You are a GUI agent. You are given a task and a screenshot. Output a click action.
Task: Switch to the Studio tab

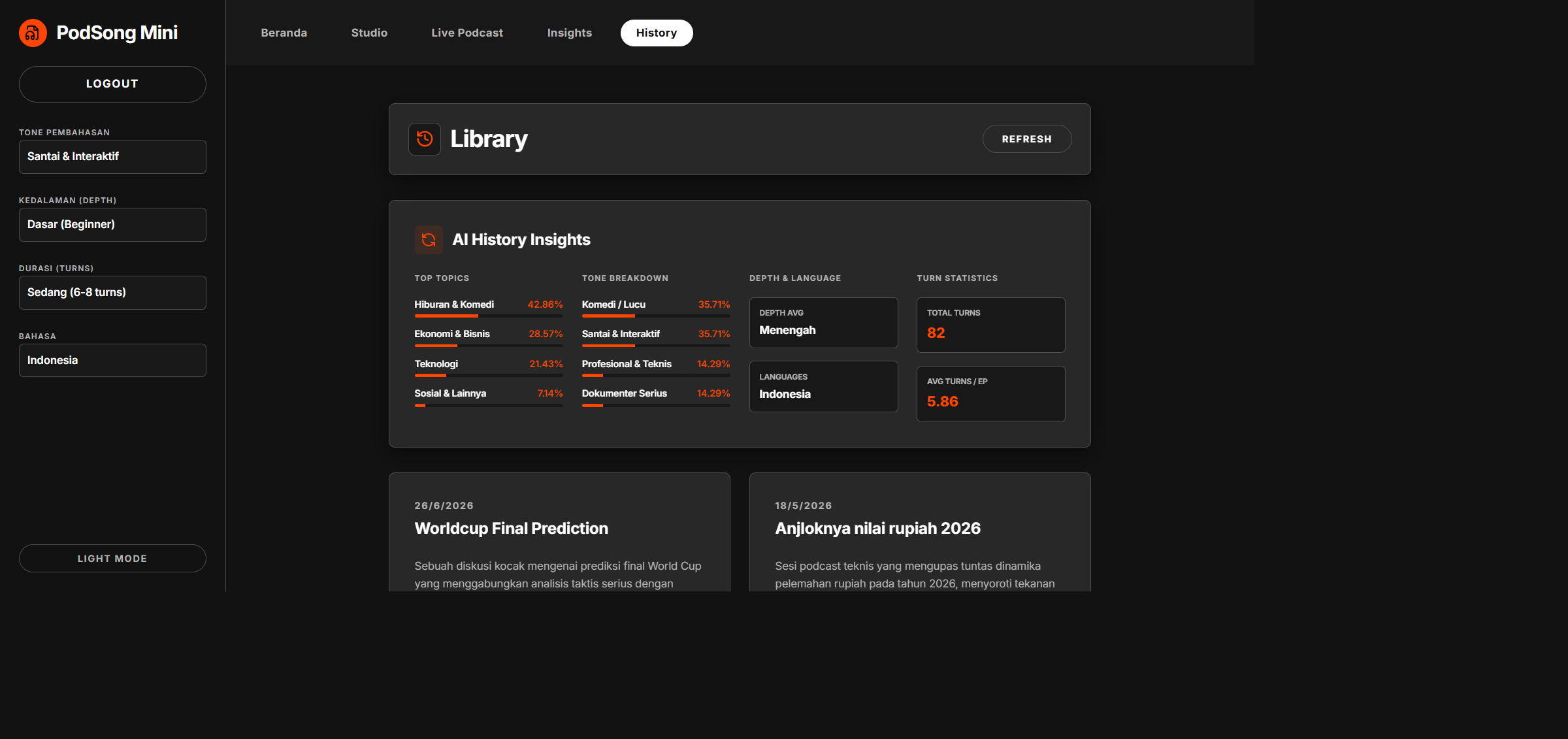pos(369,33)
